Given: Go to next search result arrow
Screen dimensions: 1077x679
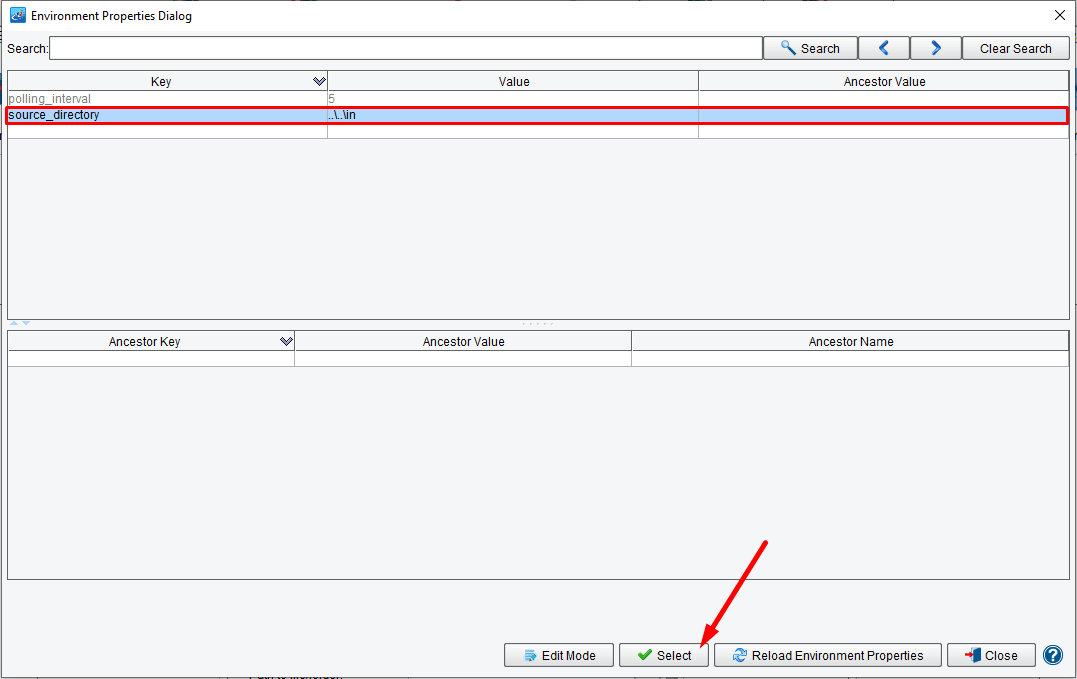Looking at the screenshot, I should tap(935, 48).
